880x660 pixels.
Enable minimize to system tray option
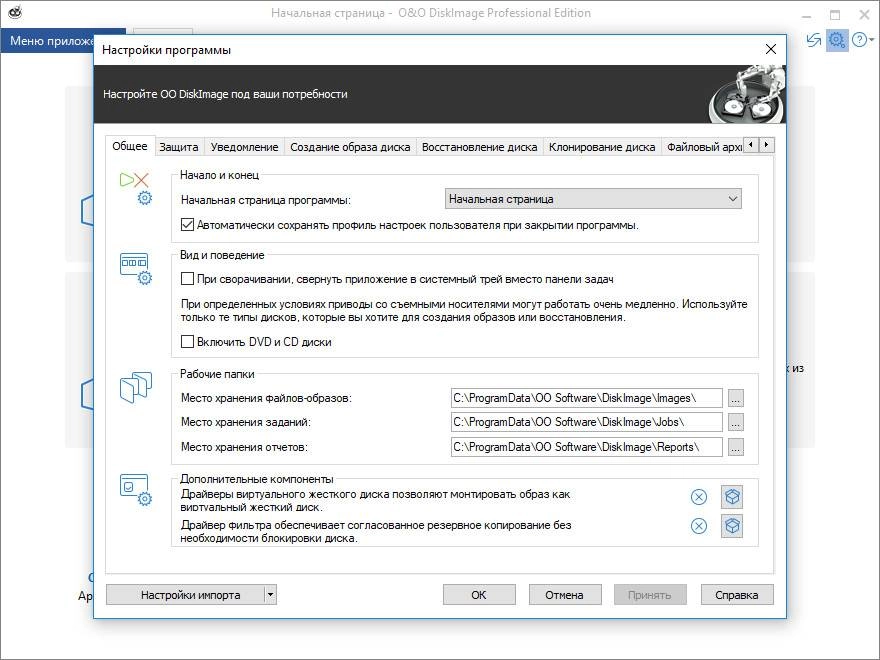point(187,278)
